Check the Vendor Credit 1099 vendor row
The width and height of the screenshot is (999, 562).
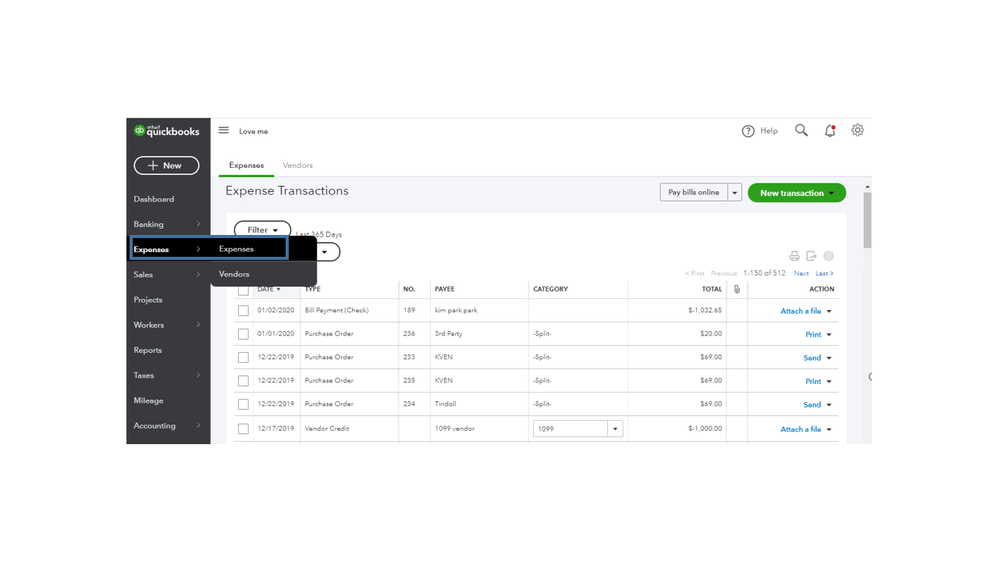[243, 429]
